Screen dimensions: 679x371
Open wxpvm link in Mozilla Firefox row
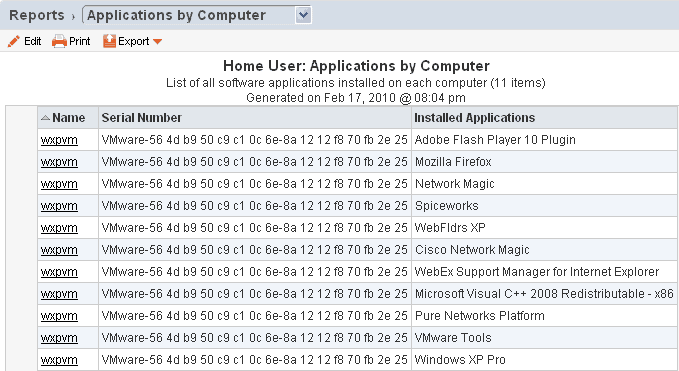pyautogui.click(x=59, y=162)
